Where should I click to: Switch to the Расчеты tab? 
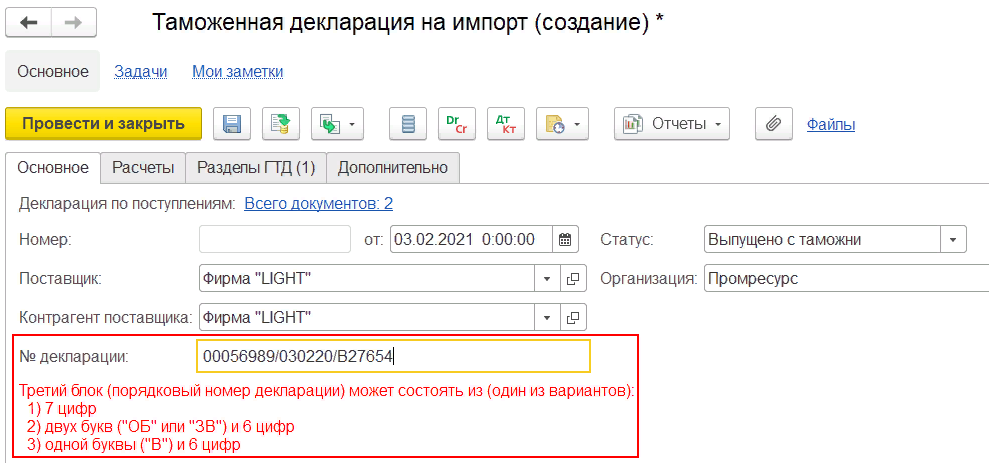click(x=143, y=168)
